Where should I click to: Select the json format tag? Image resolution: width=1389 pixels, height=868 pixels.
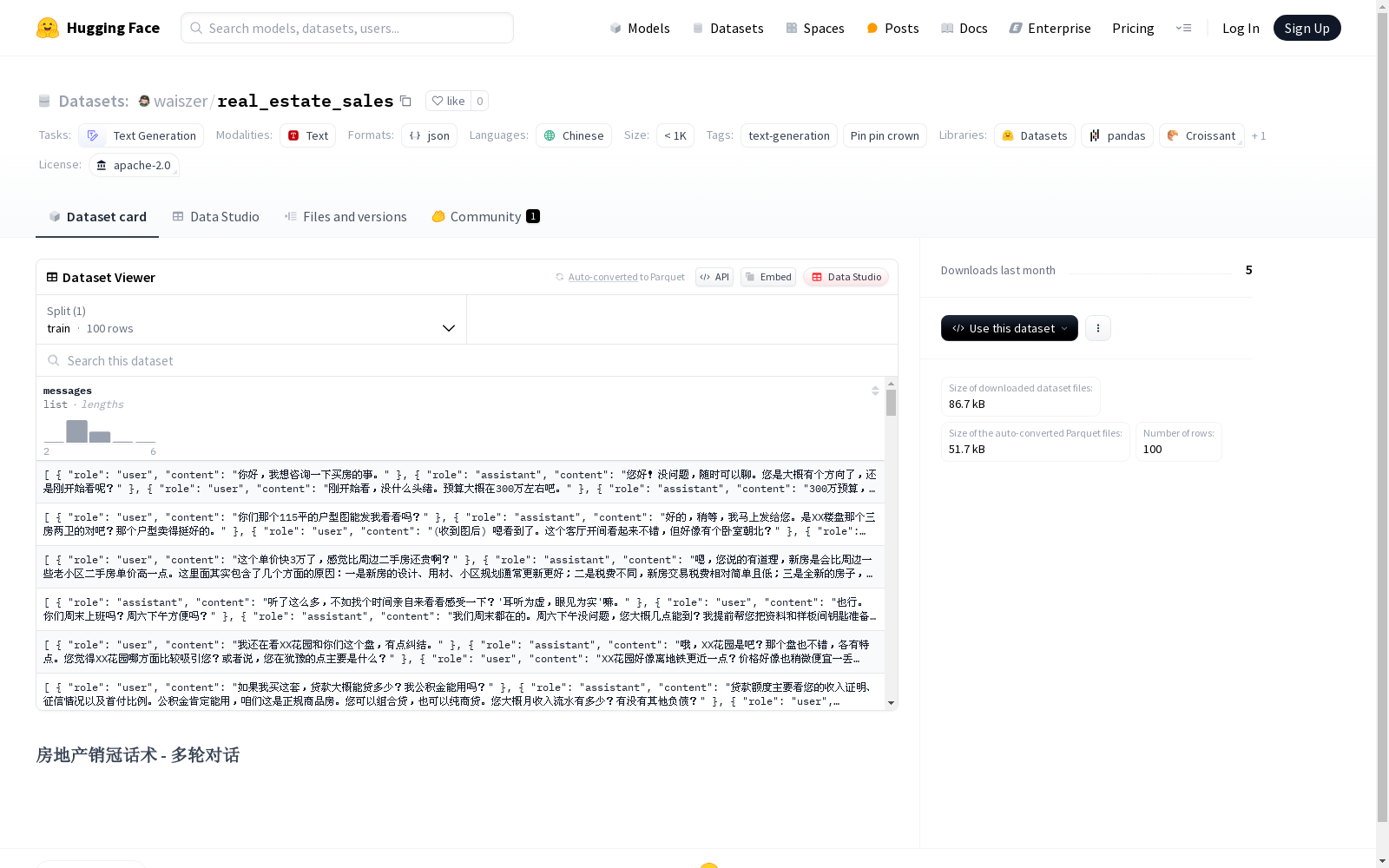coord(429,135)
